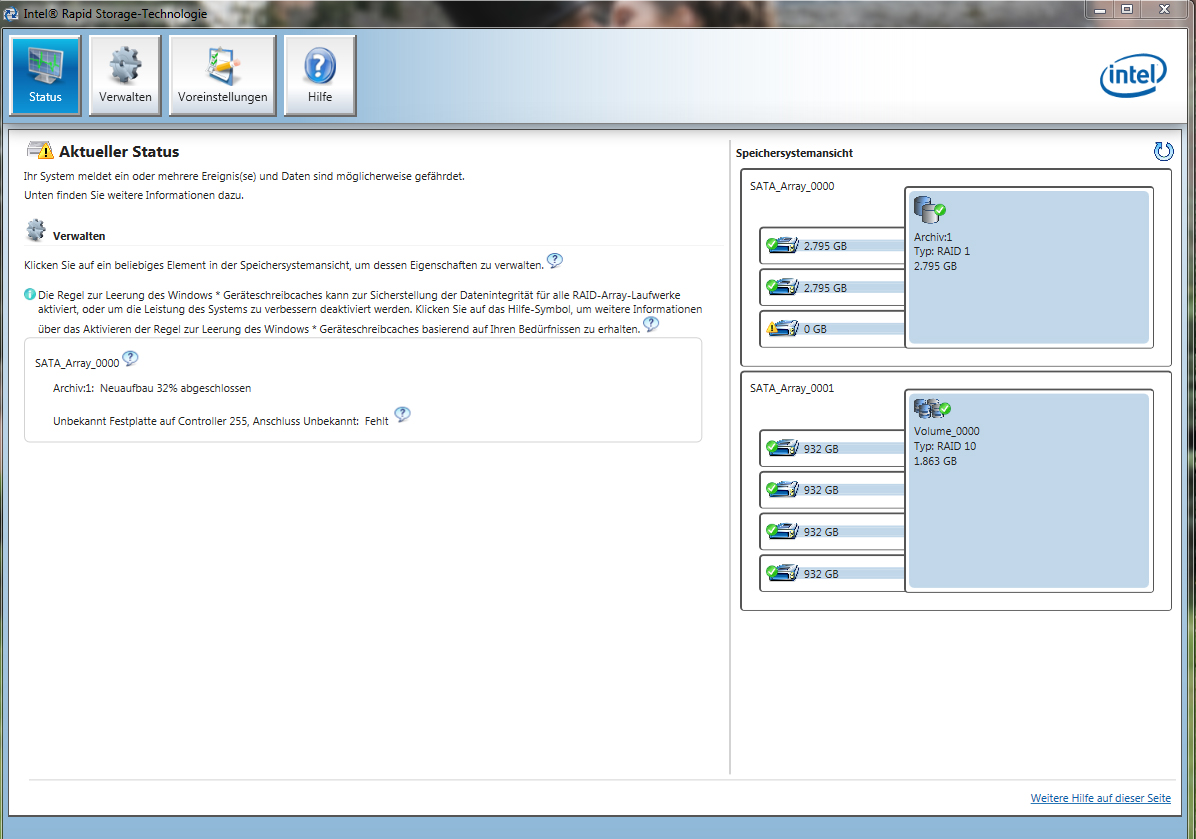Open help icon next to Fehlt
This screenshot has height=839, width=1196.
(x=402, y=414)
